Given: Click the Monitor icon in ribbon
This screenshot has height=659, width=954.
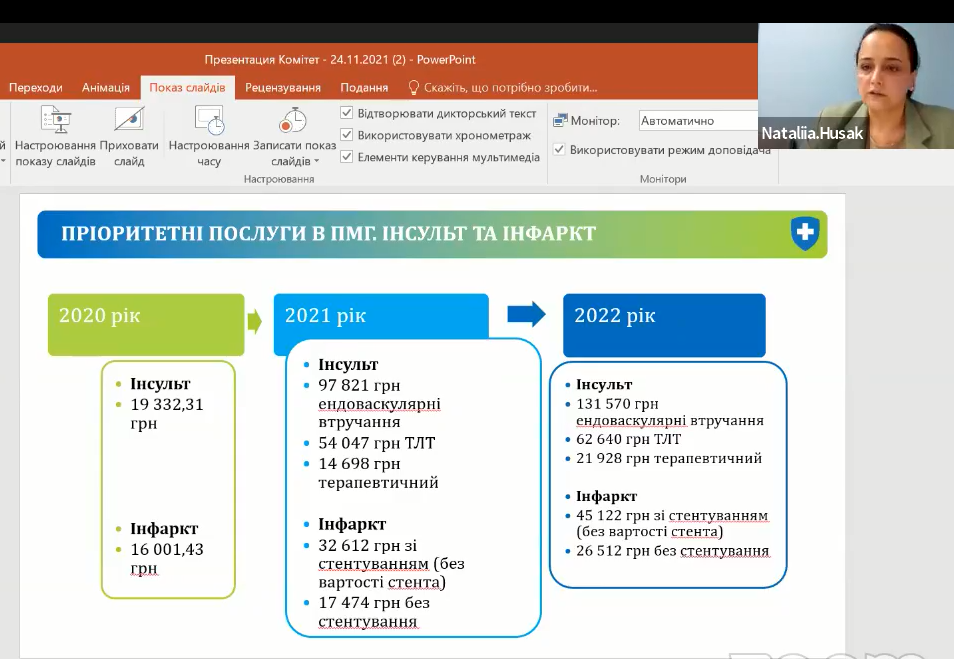Looking at the screenshot, I should click(x=561, y=121).
